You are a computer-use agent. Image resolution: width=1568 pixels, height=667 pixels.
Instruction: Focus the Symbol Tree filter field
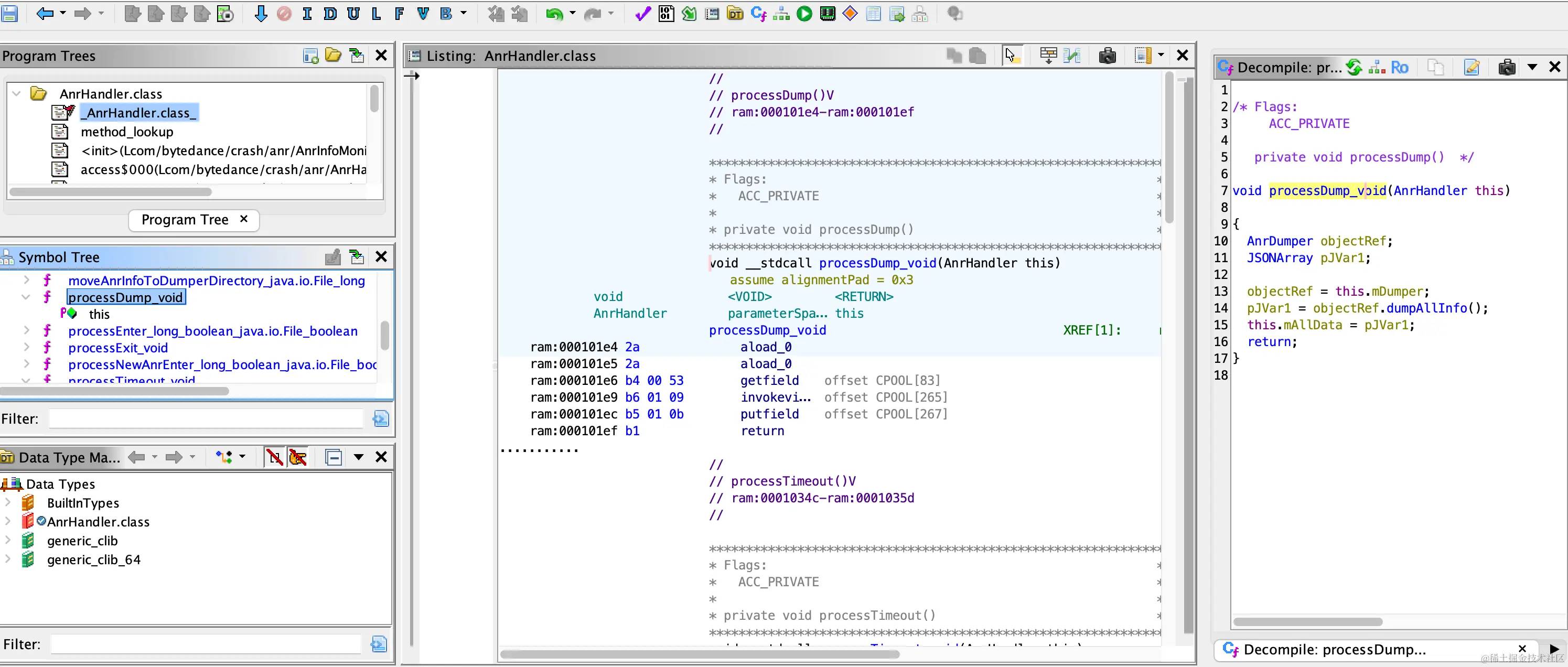point(206,418)
